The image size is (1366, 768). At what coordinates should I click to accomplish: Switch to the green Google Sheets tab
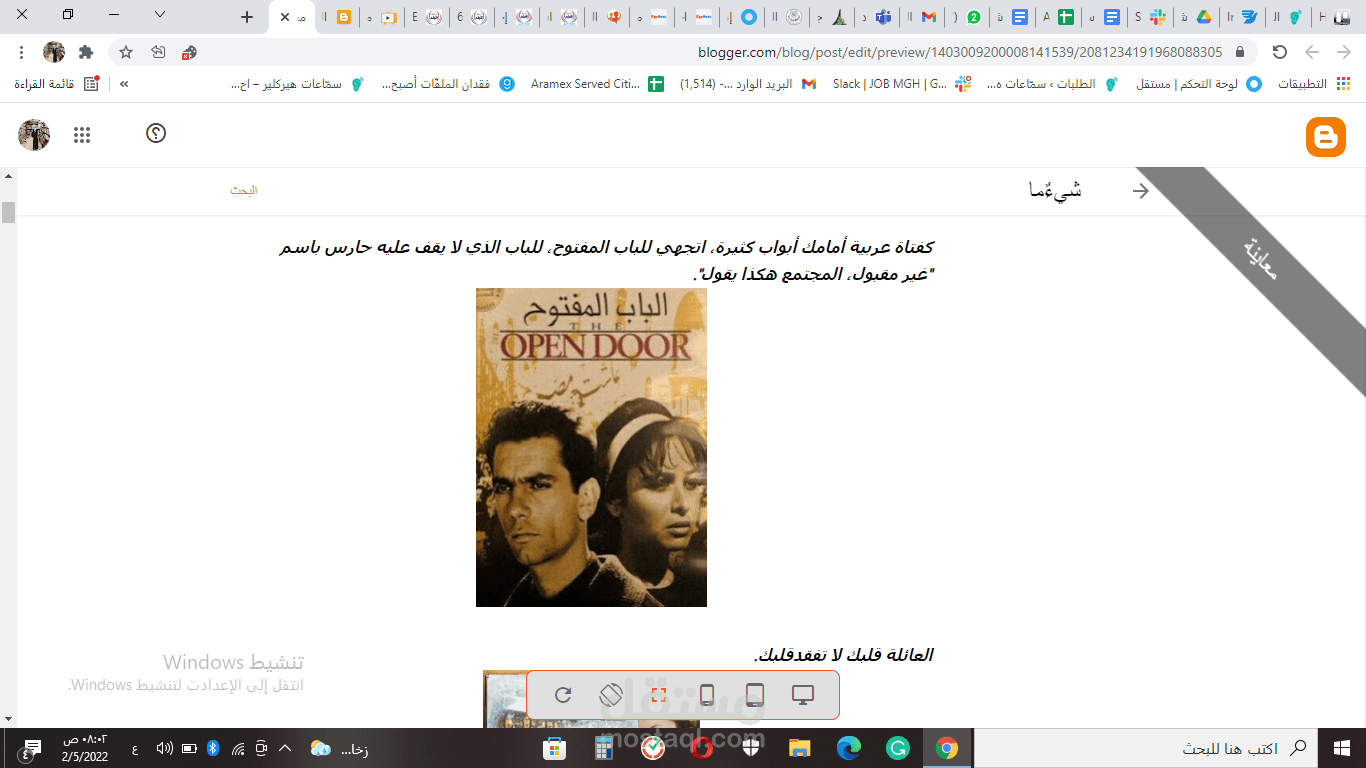coord(1066,17)
